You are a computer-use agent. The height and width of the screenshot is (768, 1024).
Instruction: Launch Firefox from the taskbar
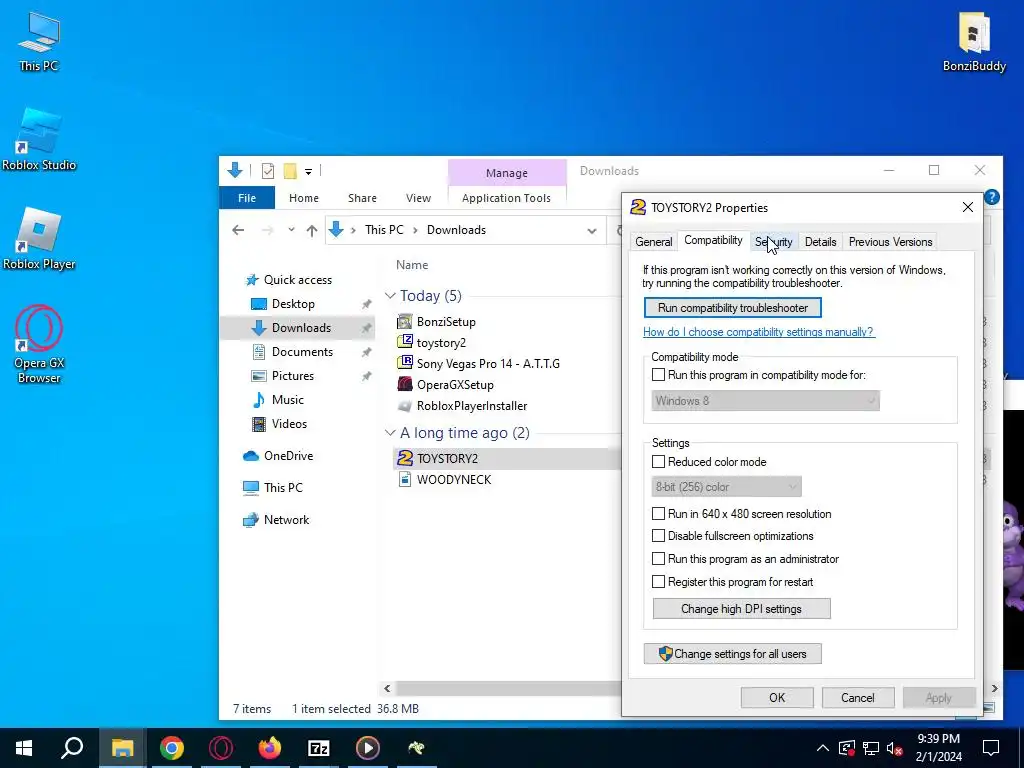pyautogui.click(x=270, y=748)
